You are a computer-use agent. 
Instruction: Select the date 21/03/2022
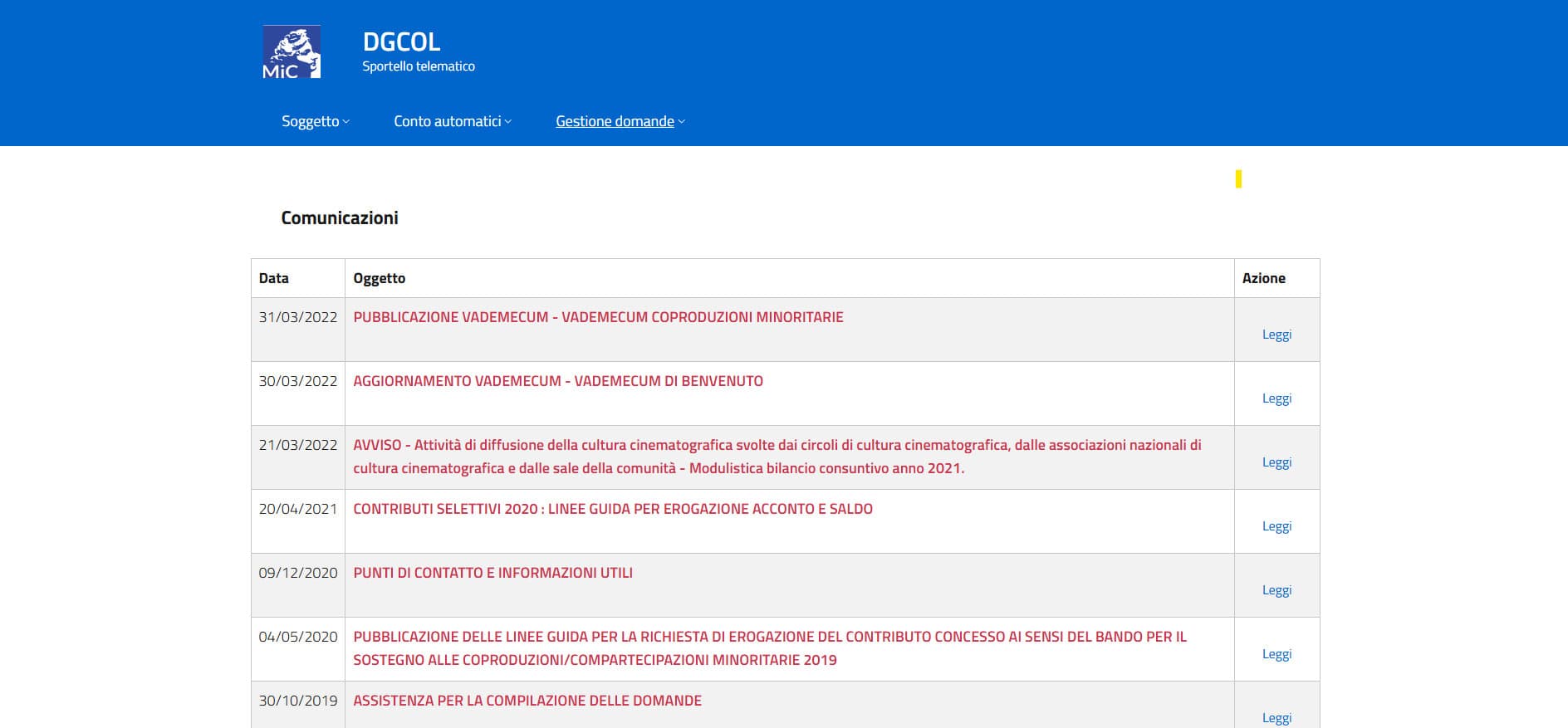(298, 445)
